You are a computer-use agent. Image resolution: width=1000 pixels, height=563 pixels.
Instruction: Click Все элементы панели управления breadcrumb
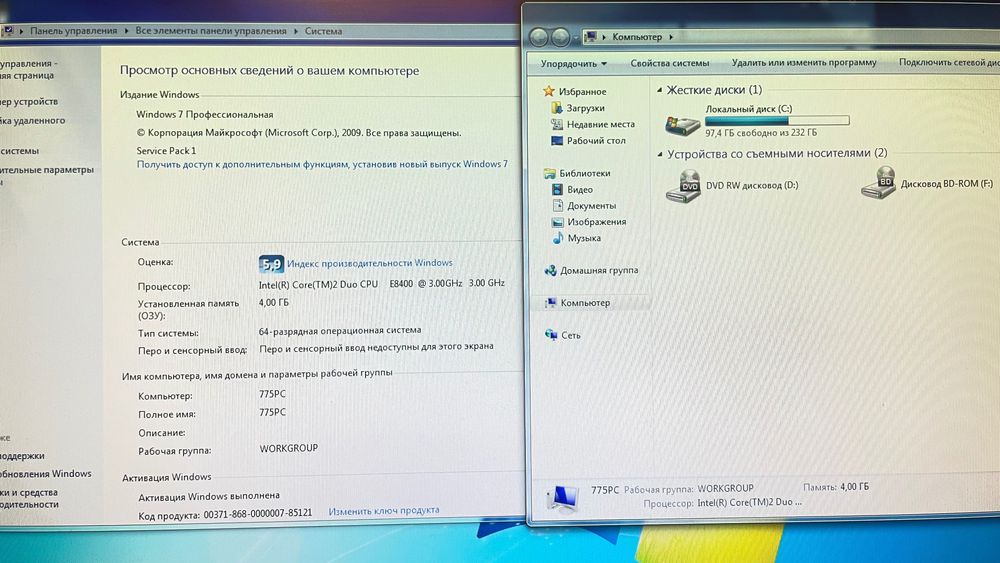(210, 31)
